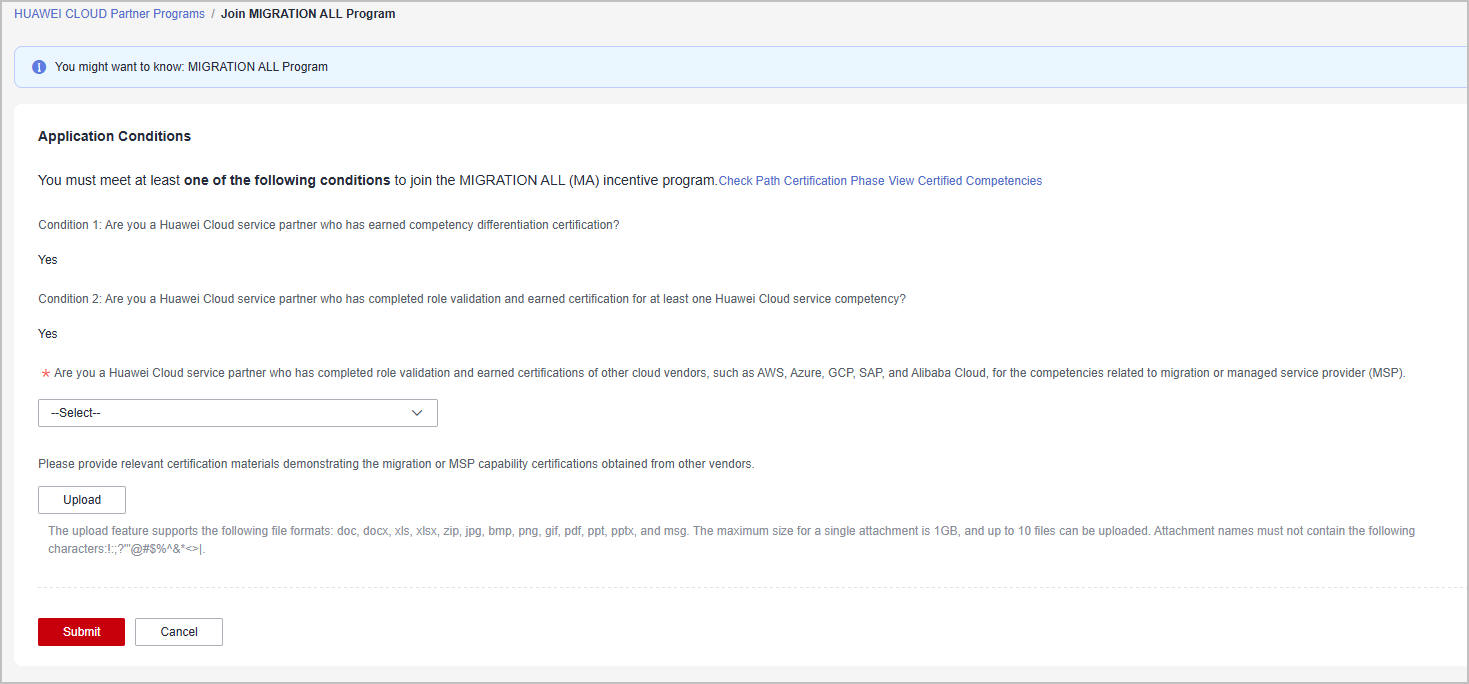Click the other cloud vendors certification question
Screen dimensions: 1469x684
(x=730, y=373)
